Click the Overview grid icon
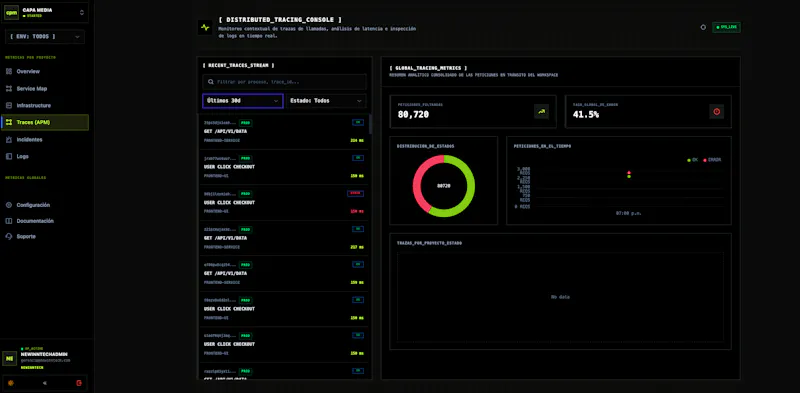Screen dimensions: 800x393 [x=9, y=71]
